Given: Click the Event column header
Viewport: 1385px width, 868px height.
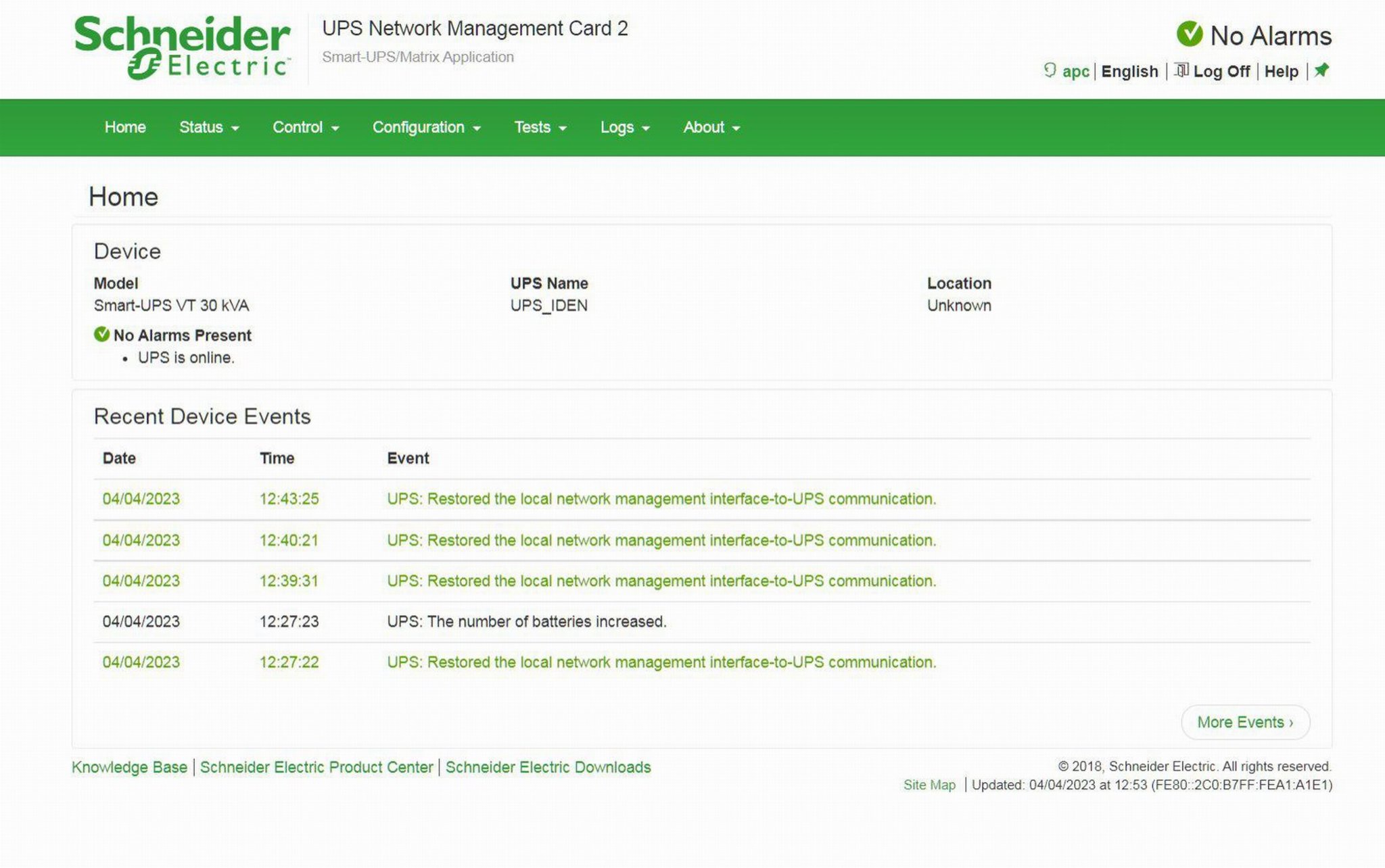Looking at the screenshot, I should [408, 458].
